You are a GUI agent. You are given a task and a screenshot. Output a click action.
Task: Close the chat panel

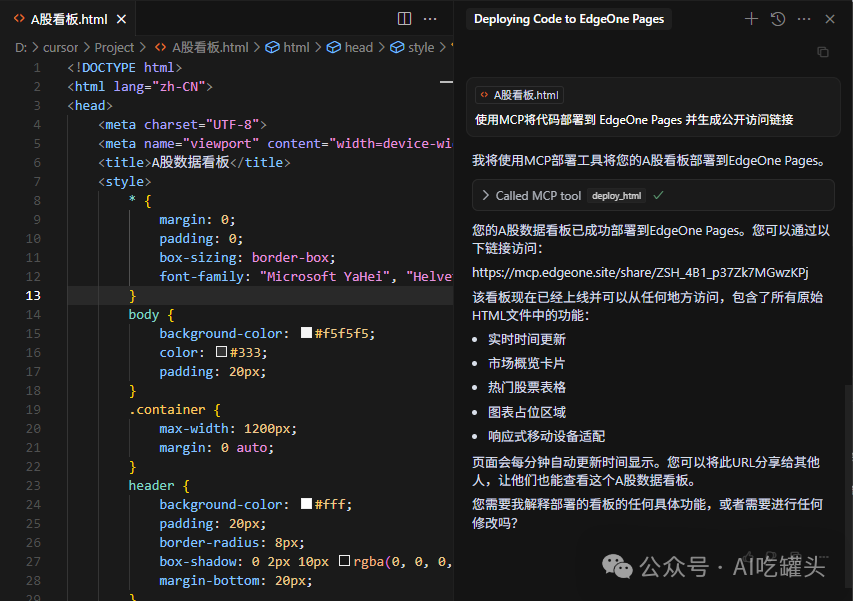[x=830, y=19]
